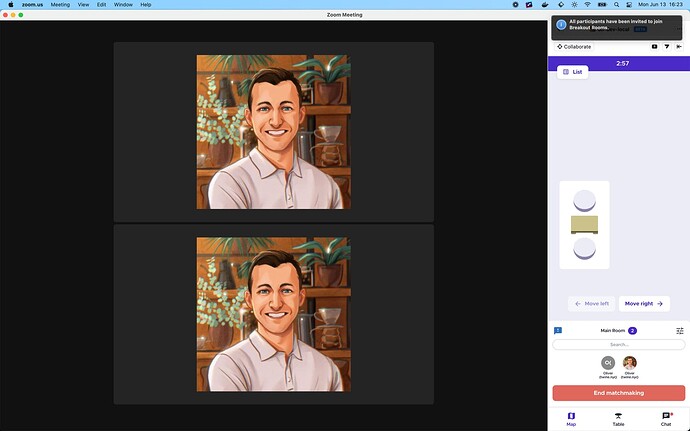The height and width of the screenshot is (431, 690).
Task: Click the Move left button
Action: [591, 304]
